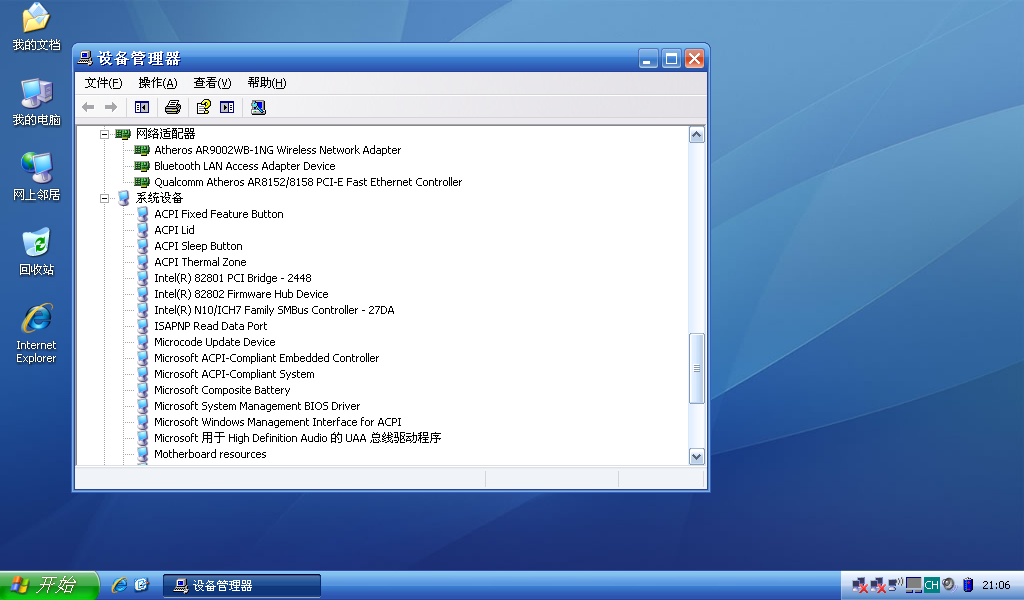Click the Show/Hide Console Tree toolbar icon
The height and width of the screenshot is (600, 1024).
tap(142, 107)
